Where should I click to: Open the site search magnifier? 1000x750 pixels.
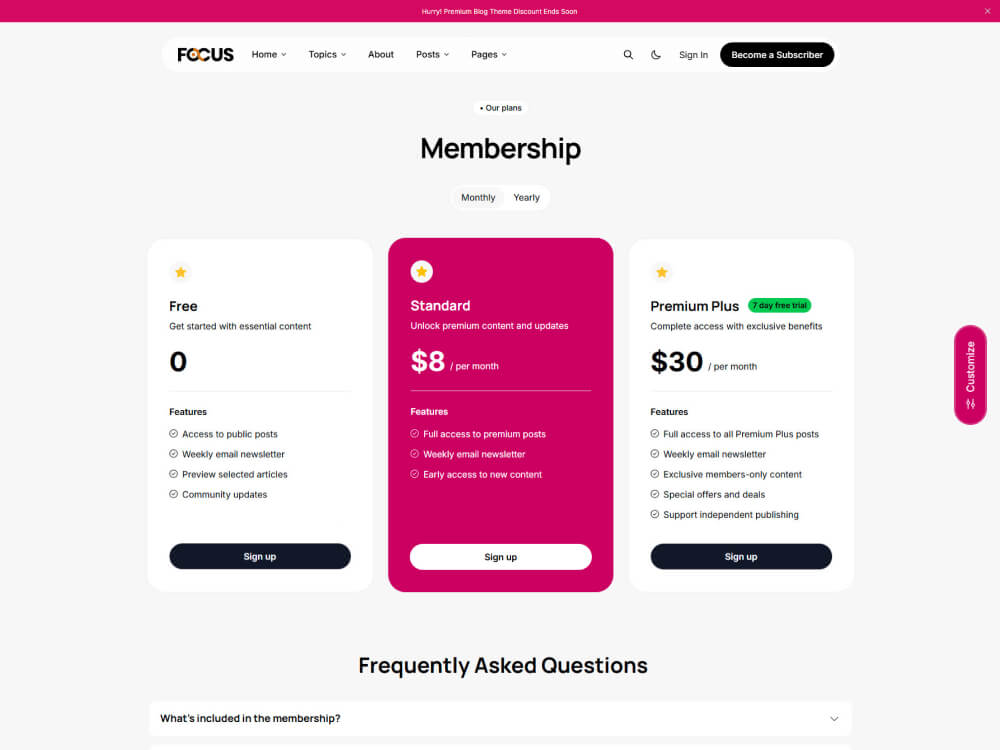click(x=628, y=54)
